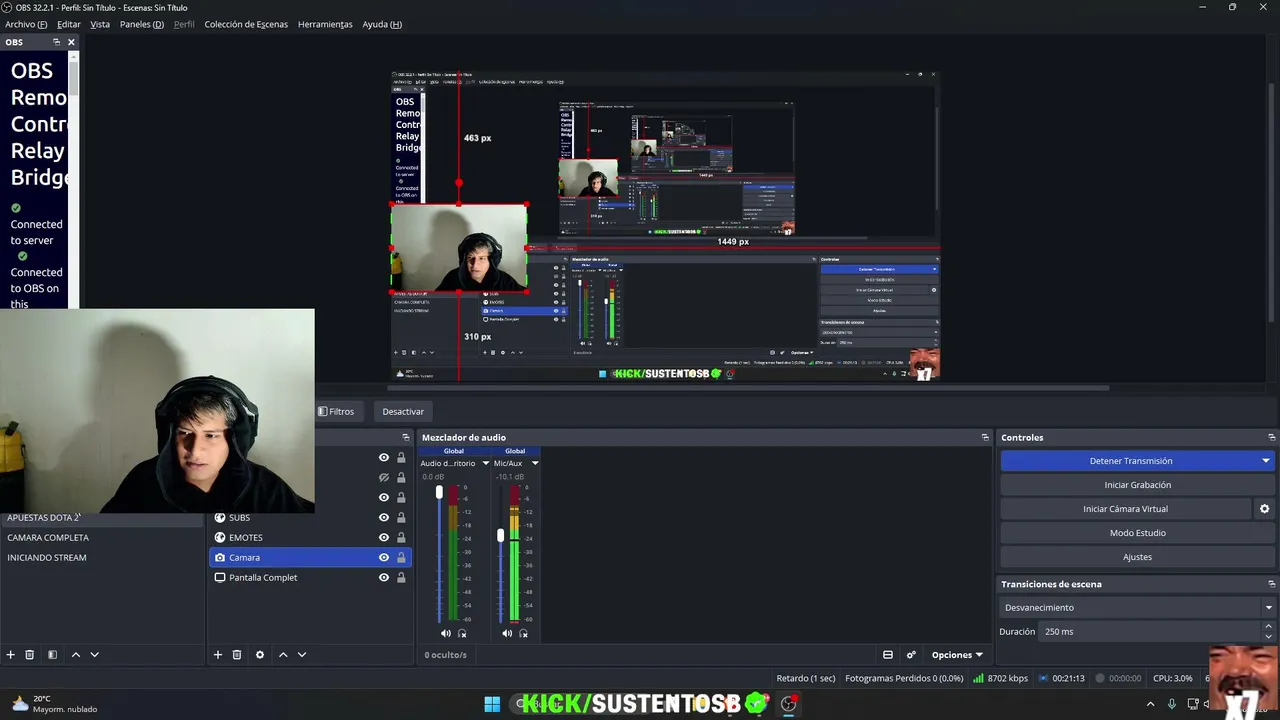Undock the Controles panel
1280x720 pixels.
point(1272,438)
